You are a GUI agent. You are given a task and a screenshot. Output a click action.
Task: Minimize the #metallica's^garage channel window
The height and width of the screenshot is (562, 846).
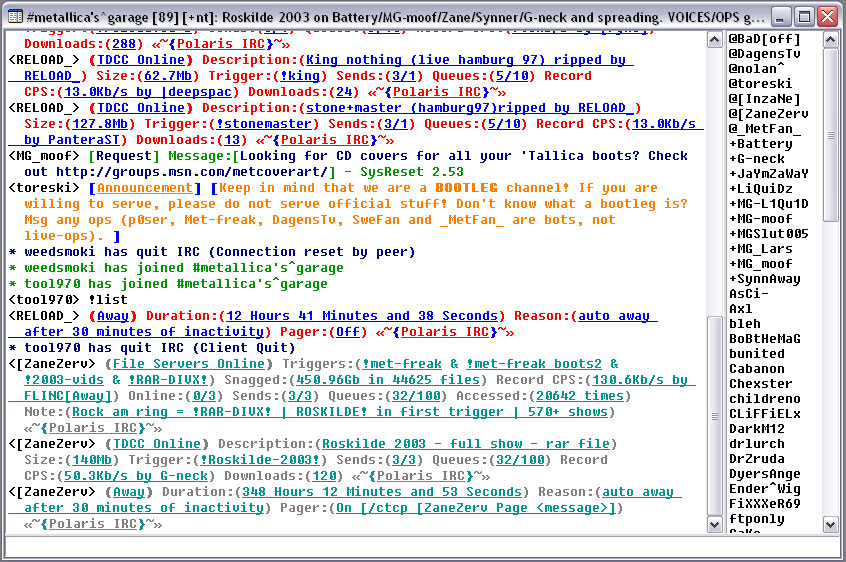tap(779, 17)
